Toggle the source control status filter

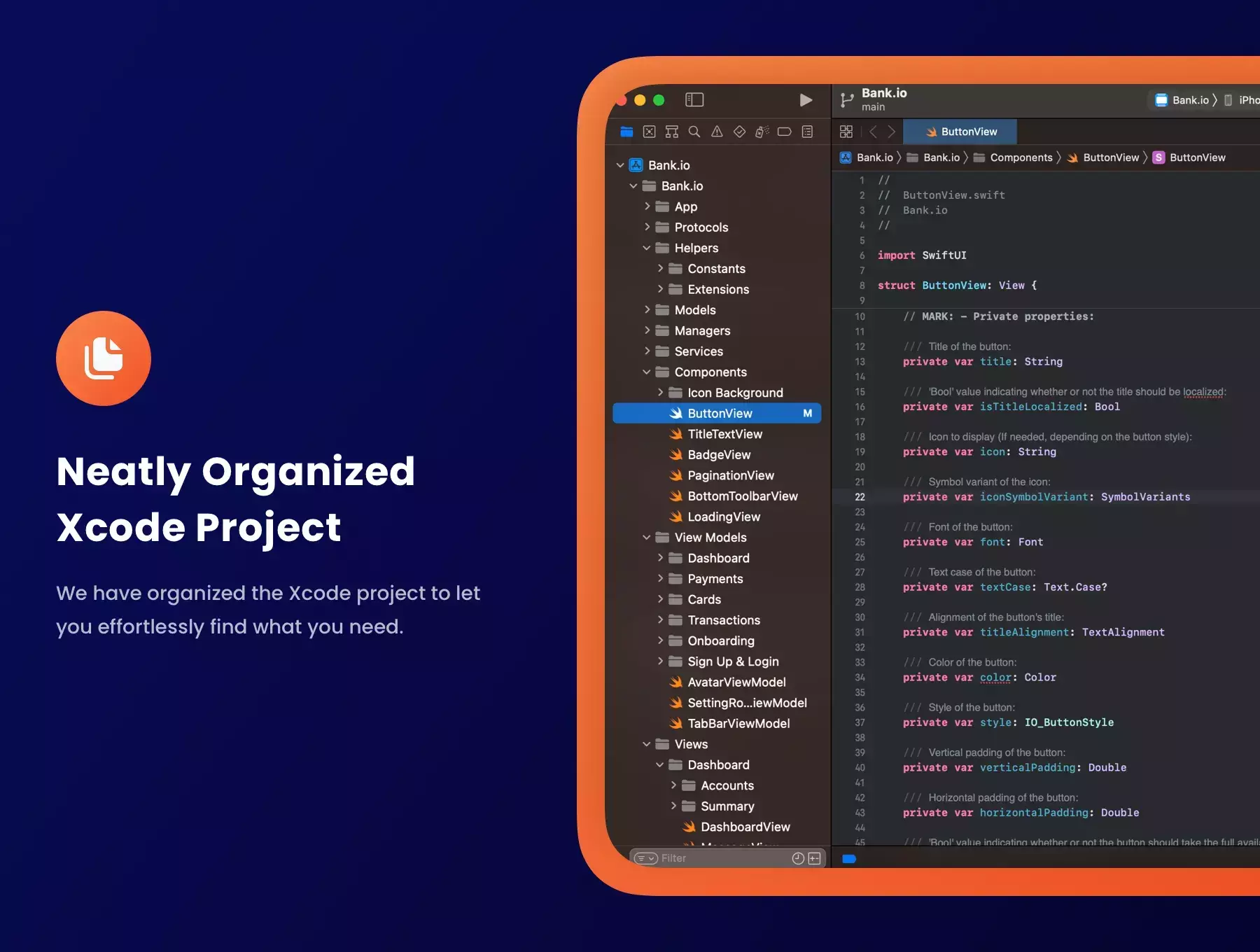click(815, 858)
